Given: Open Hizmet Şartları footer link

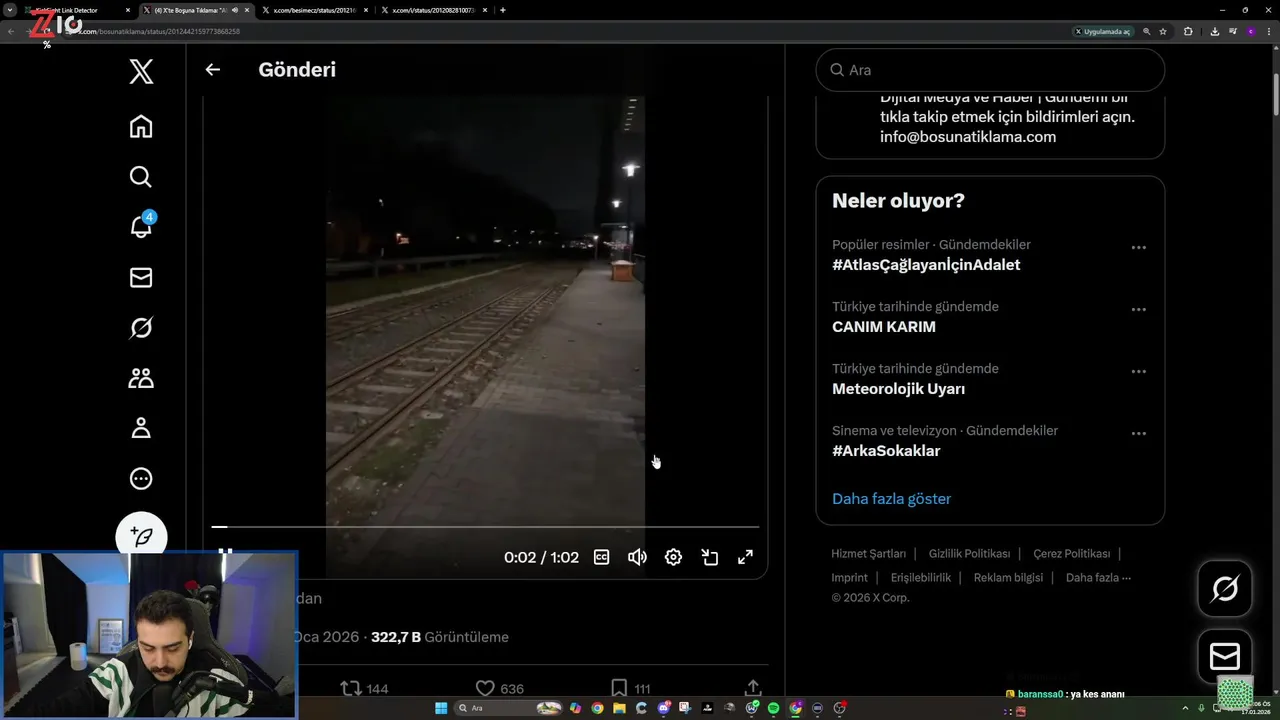Looking at the screenshot, I should tap(868, 553).
